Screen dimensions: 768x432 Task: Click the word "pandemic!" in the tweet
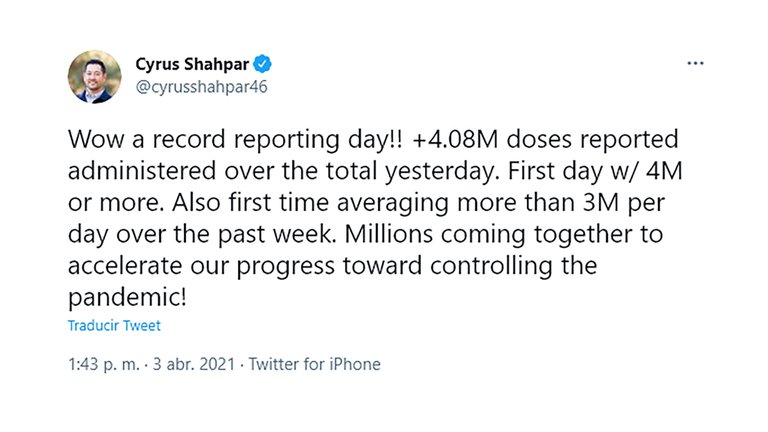127,297
